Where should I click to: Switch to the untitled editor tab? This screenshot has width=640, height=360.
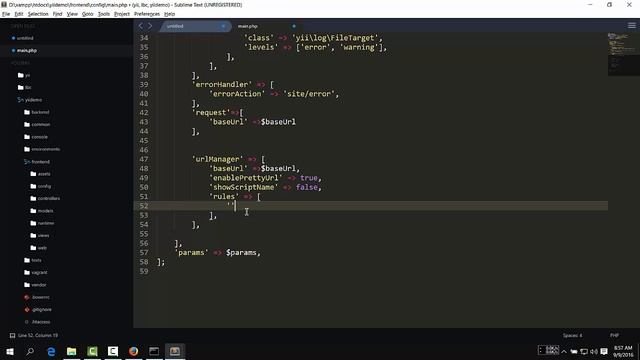tap(194, 26)
